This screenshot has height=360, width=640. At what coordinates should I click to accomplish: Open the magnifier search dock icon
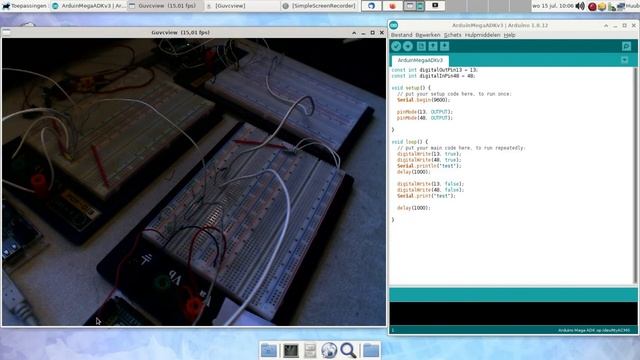click(348, 350)
